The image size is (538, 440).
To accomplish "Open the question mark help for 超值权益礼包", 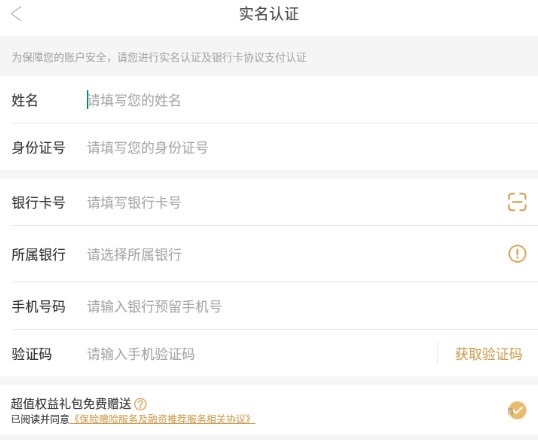I will click(x=140, y=404).
